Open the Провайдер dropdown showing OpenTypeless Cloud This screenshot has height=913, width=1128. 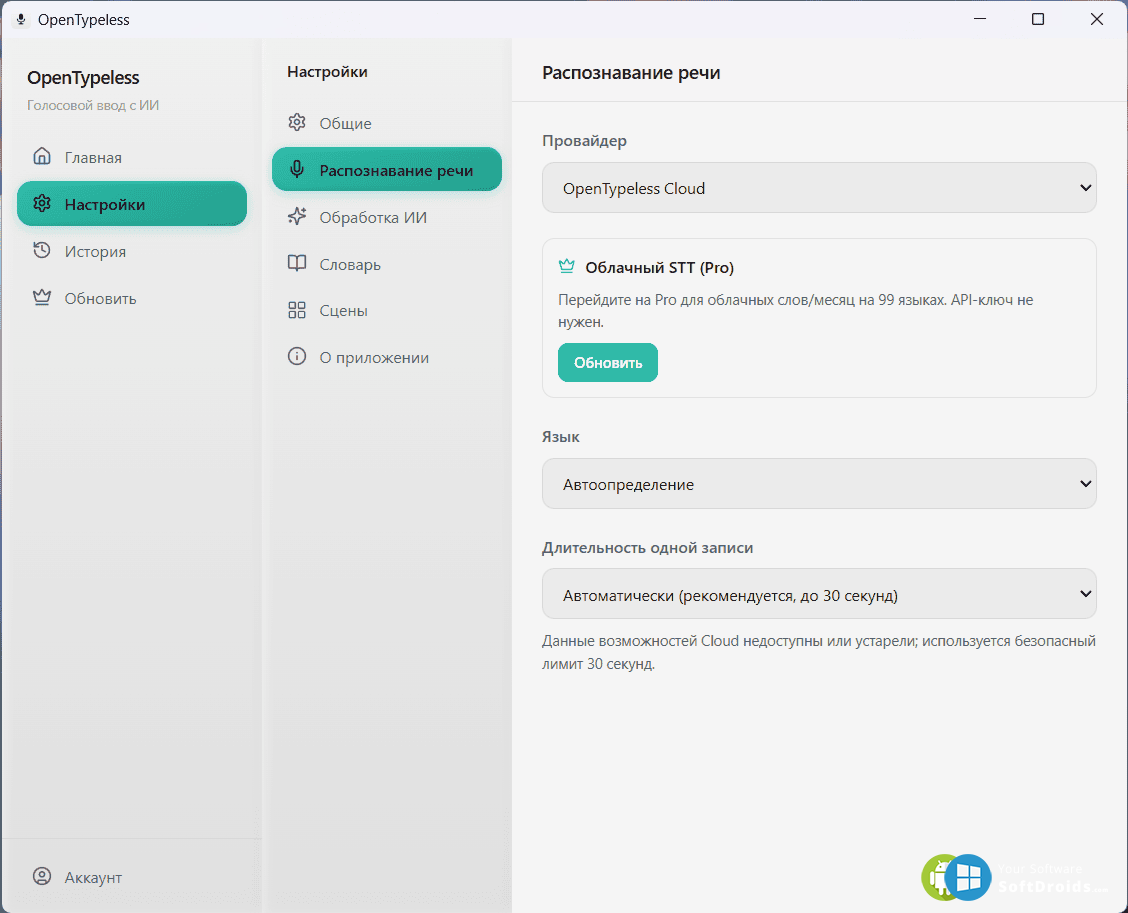tap(819, 188)
